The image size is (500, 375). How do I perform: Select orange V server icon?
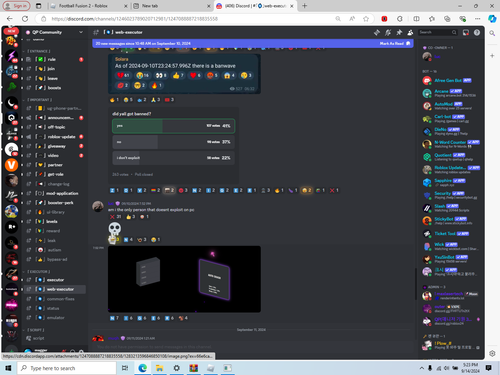click(11, 165)
